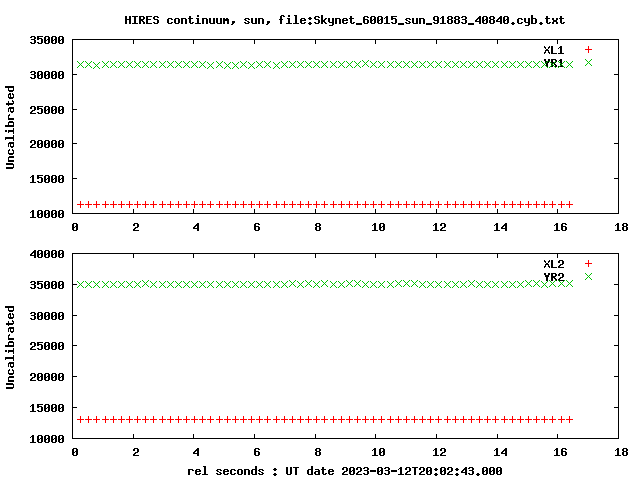The width and height of the screenshot is (640, 480).
Task: Click the YR2 legend label
Action: tap(553, 277)
